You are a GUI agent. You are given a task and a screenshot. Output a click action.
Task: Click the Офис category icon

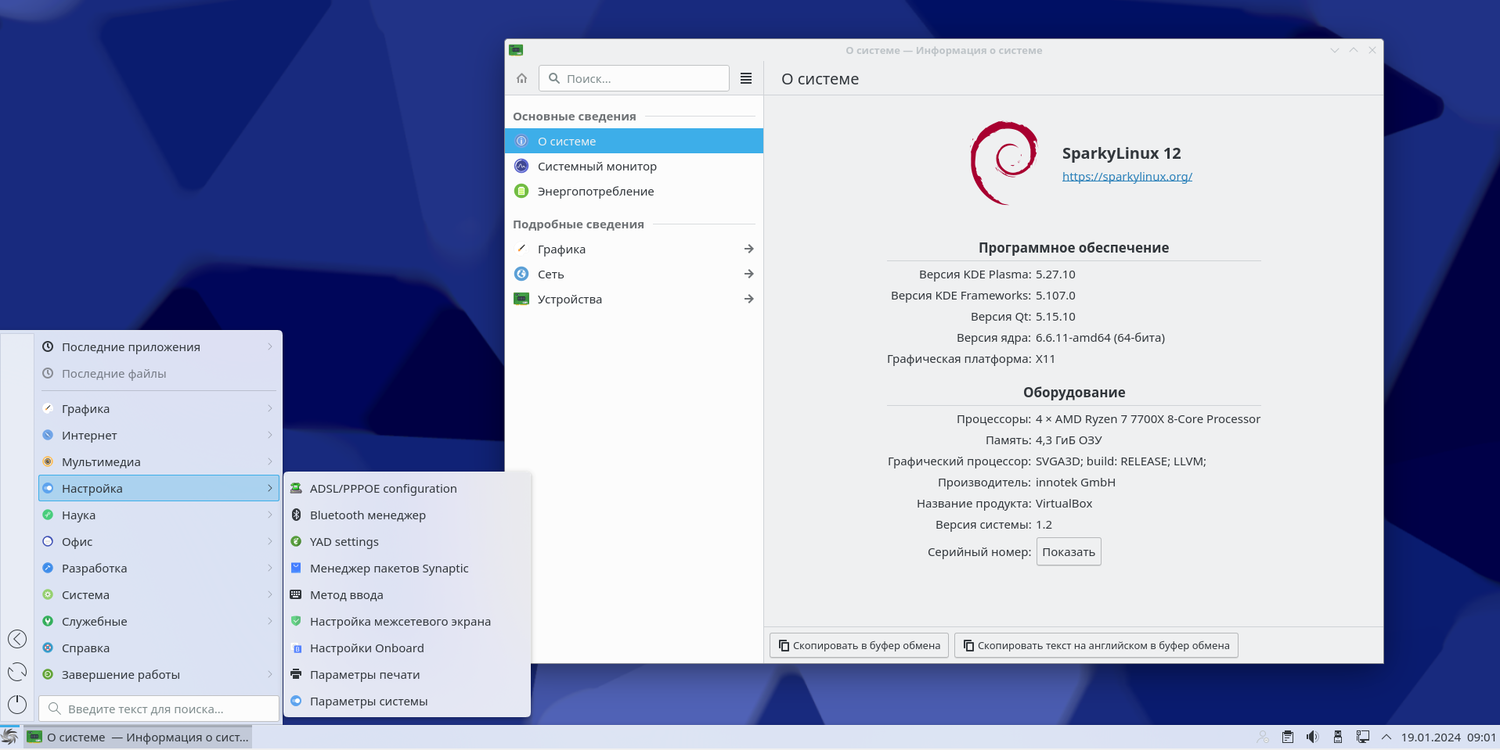click(48, 541)
